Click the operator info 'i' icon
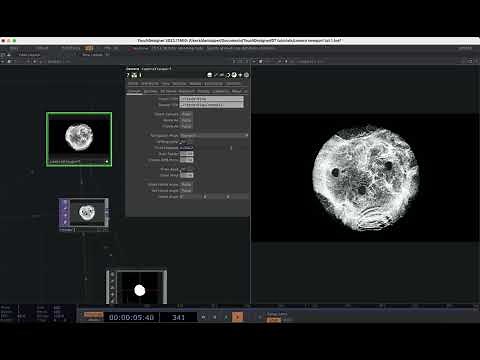 [140, 75]
